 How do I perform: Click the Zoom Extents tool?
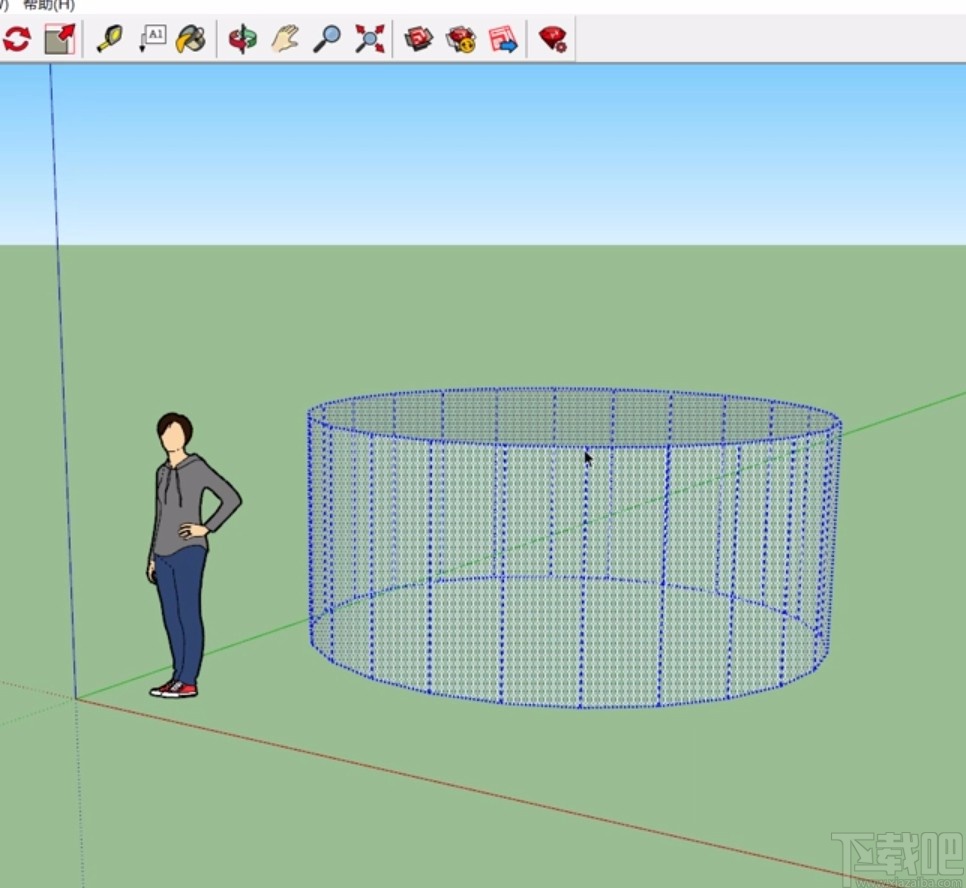368,39
